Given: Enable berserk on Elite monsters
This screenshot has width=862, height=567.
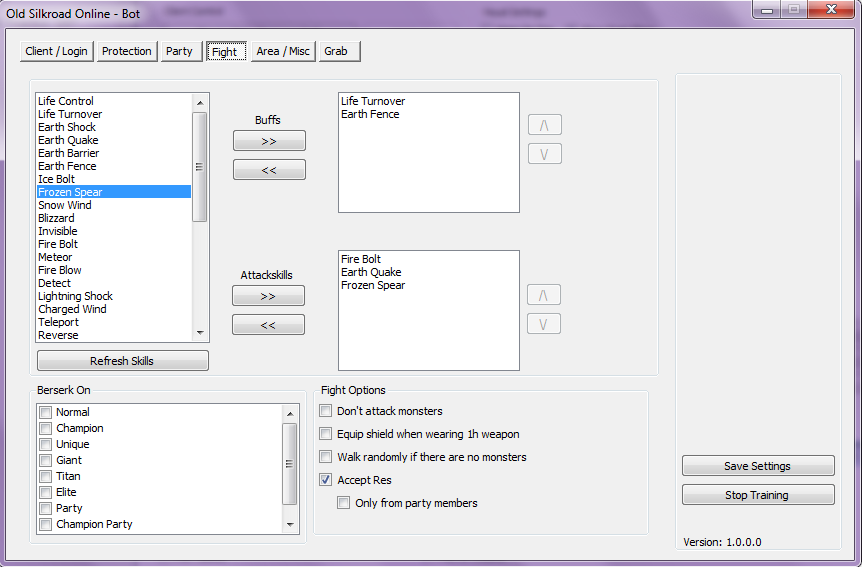Looking at the screenshot, I should [46, 492].
